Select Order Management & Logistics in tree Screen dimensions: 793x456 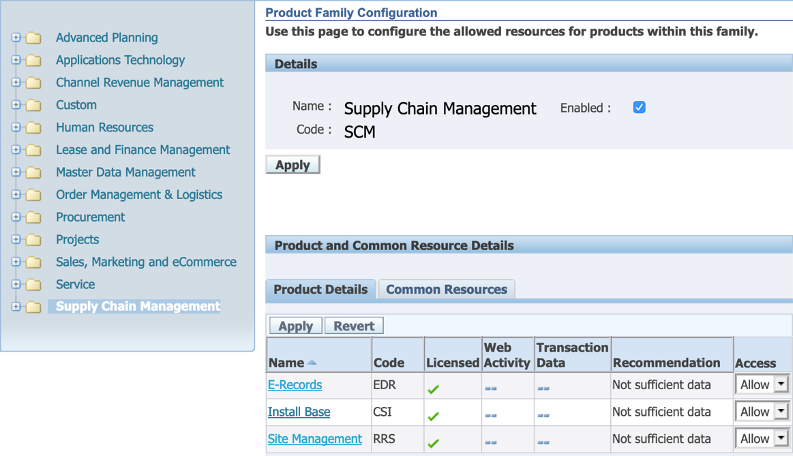[x=139, y=195]
